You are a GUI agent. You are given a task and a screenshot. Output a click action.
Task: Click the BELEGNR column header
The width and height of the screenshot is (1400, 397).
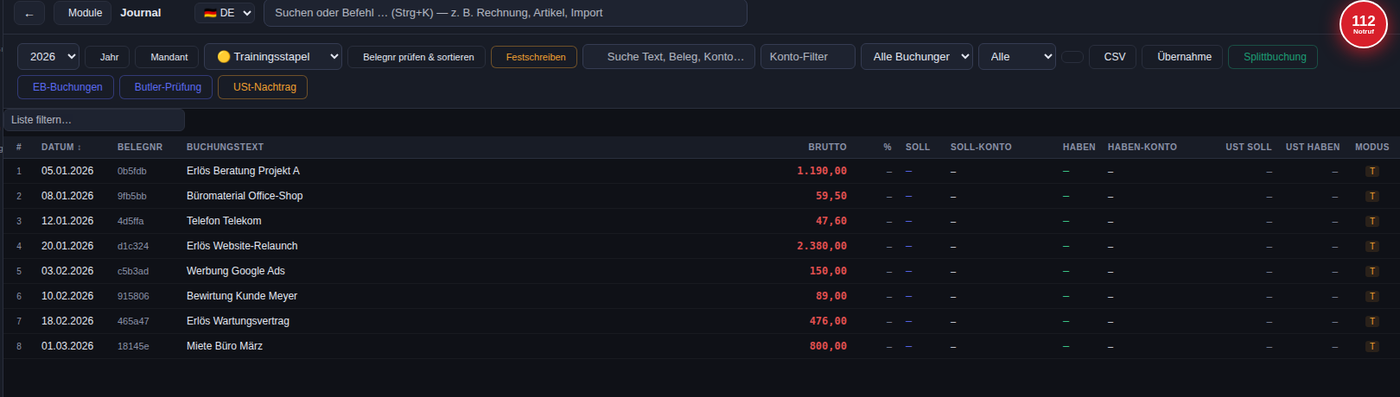pyautogui.click(x=140, y=147)
